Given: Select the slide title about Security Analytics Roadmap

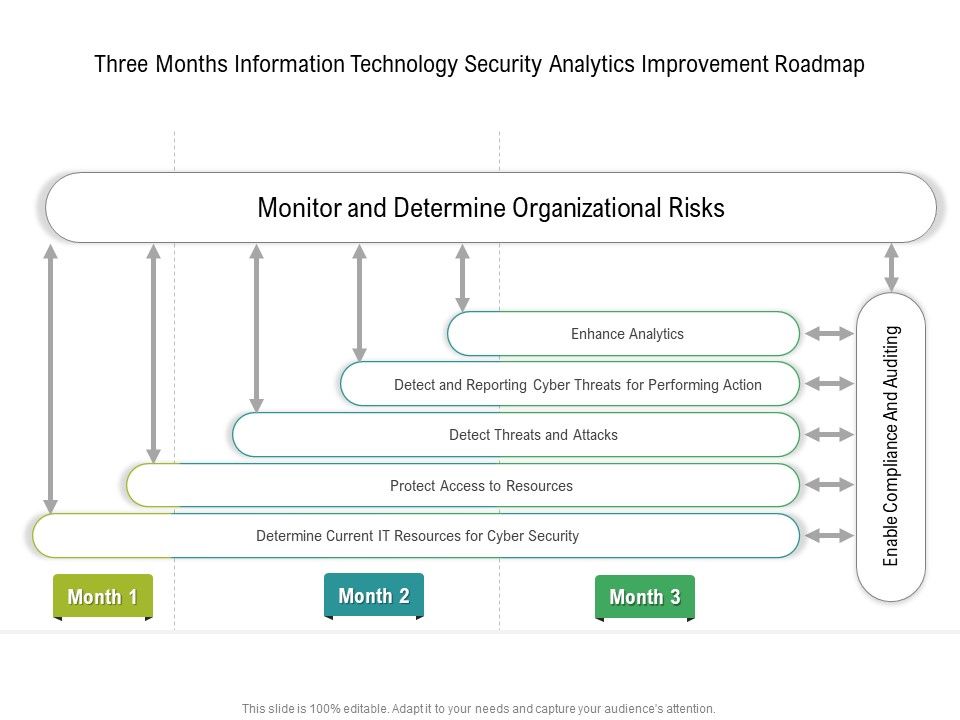Looking at the screenshot, I should [x=479, y=64].
